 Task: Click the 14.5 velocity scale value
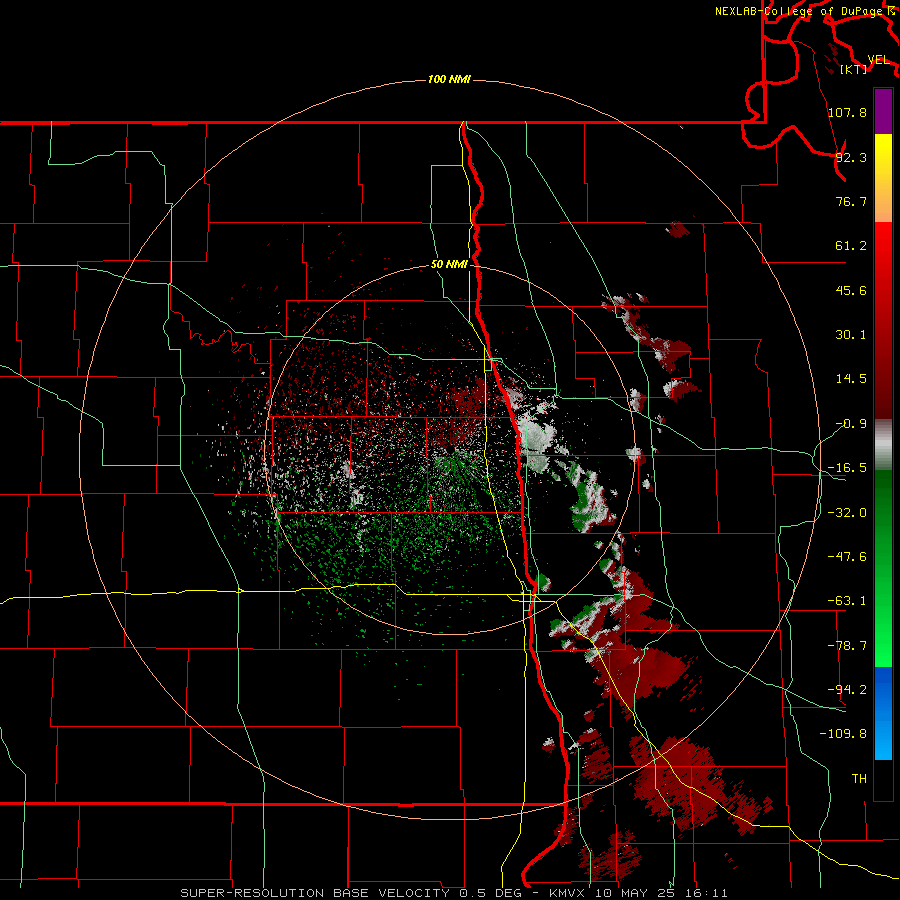point(851,379)
